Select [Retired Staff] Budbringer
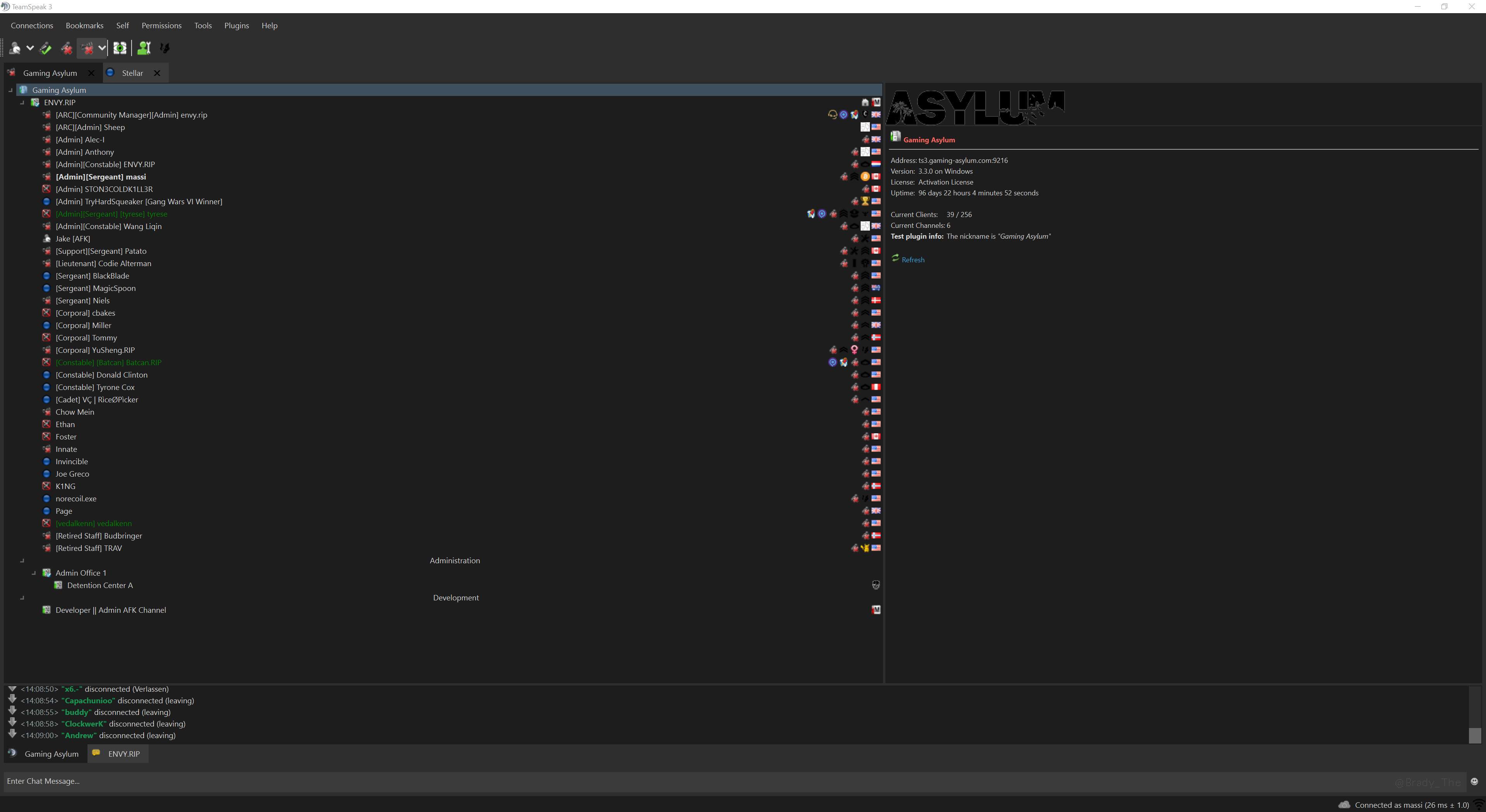 99,535
